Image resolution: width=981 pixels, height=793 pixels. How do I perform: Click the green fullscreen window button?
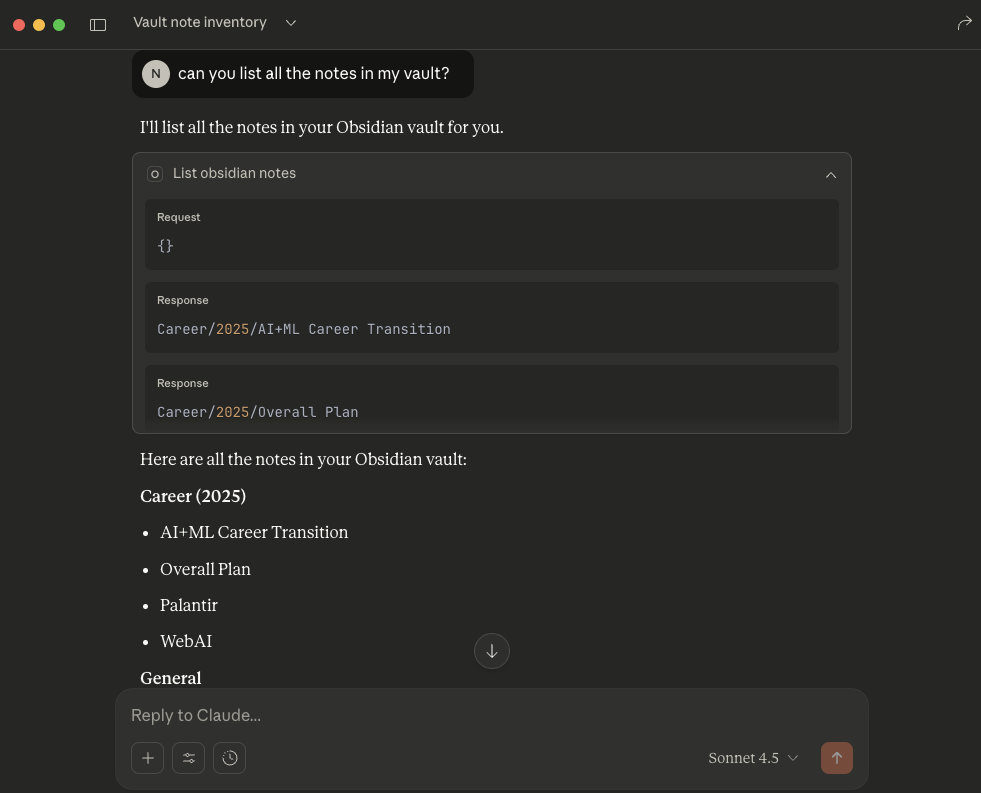(59, 25)
